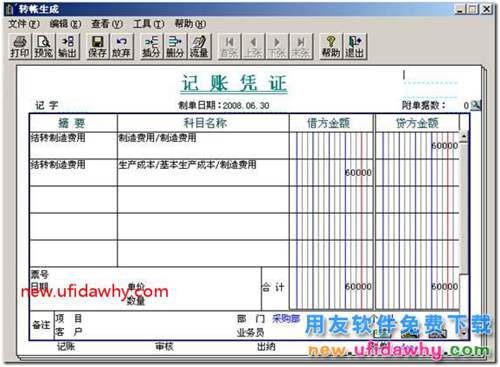Save the voucher with 保存 icon
500x367 pixels.
tap(97, 46)
